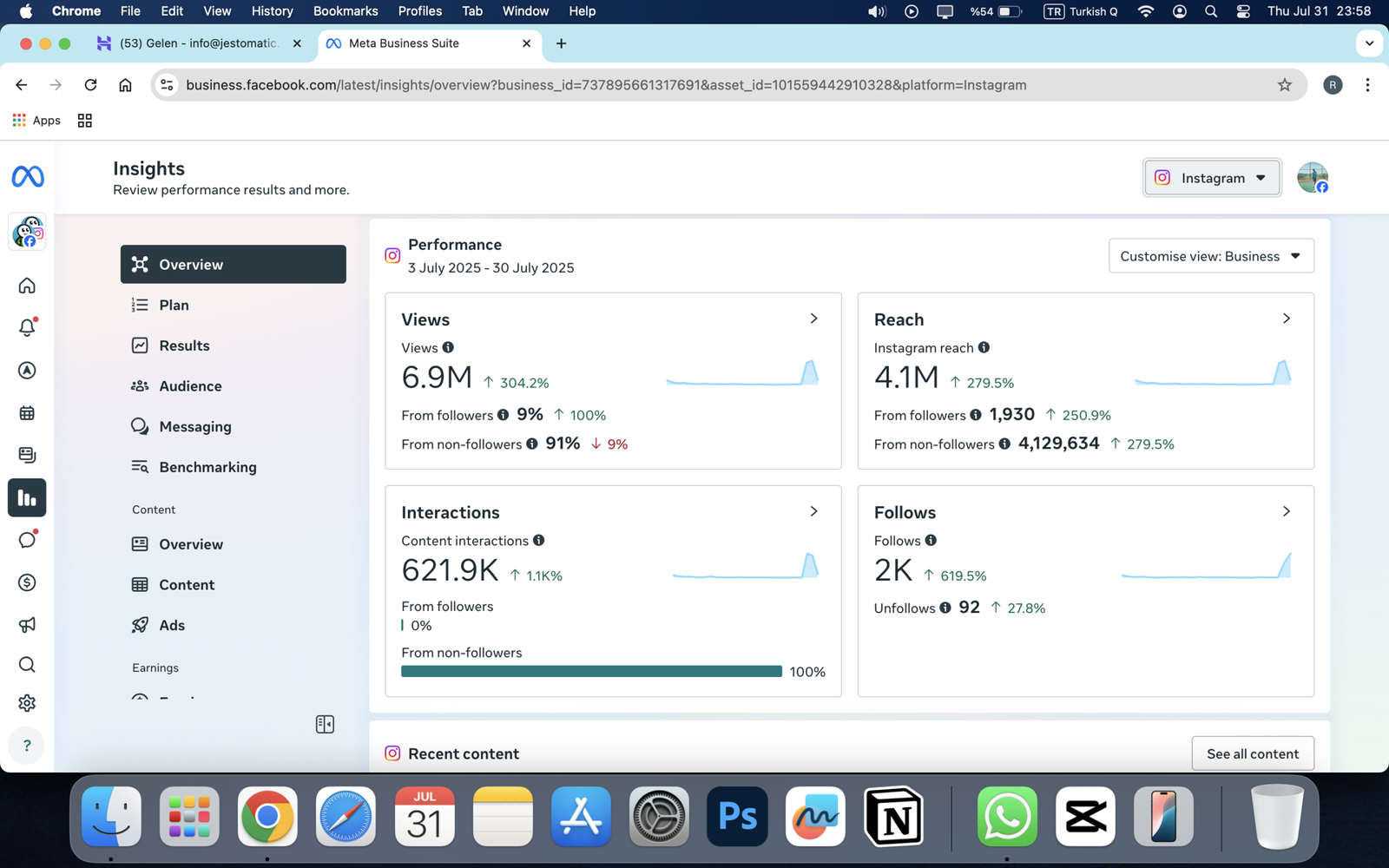Open the Planner calendar icon
Image resolution: width=1389 pixels, height=868 pixels.
27,413
